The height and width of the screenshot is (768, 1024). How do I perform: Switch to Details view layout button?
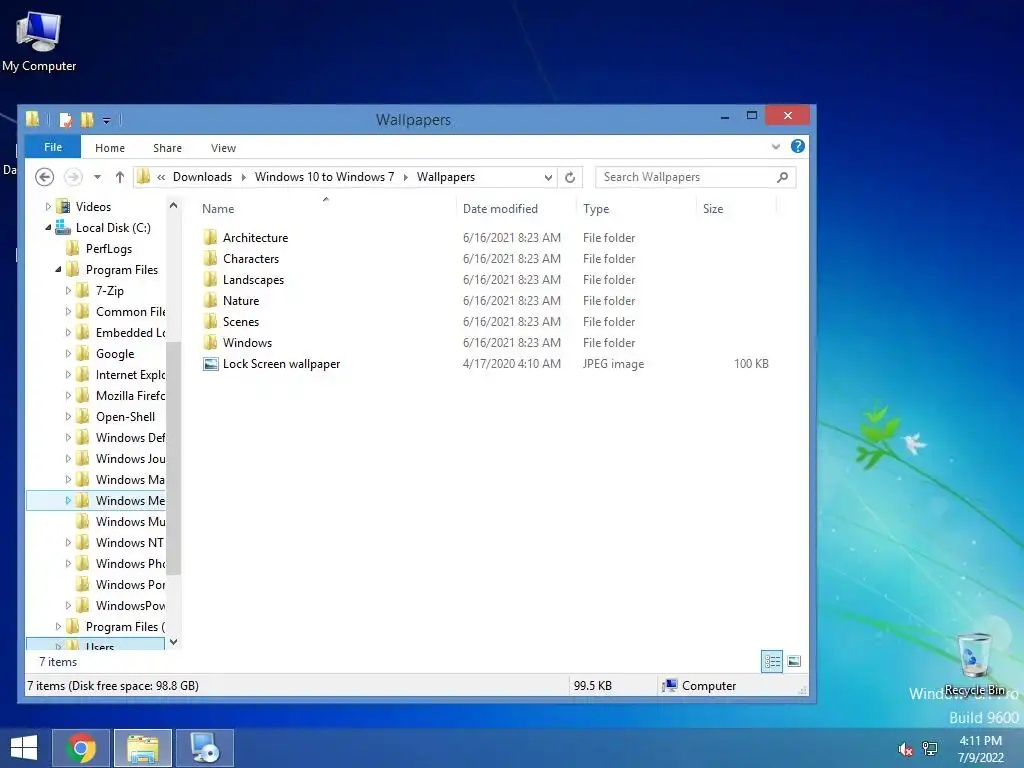click(772, 662)
